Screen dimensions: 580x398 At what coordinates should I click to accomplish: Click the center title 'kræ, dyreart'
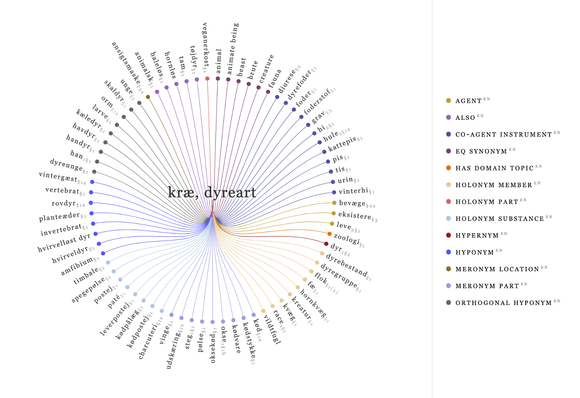pos(212,192)
